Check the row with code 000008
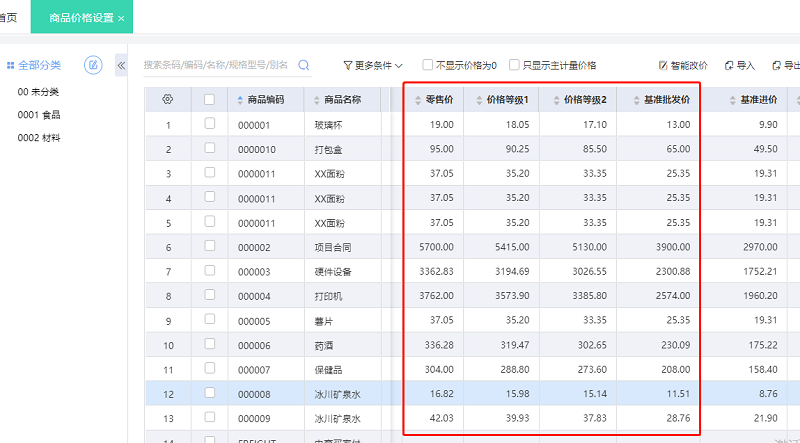This screenshot has width=800, height=443. 209,393
